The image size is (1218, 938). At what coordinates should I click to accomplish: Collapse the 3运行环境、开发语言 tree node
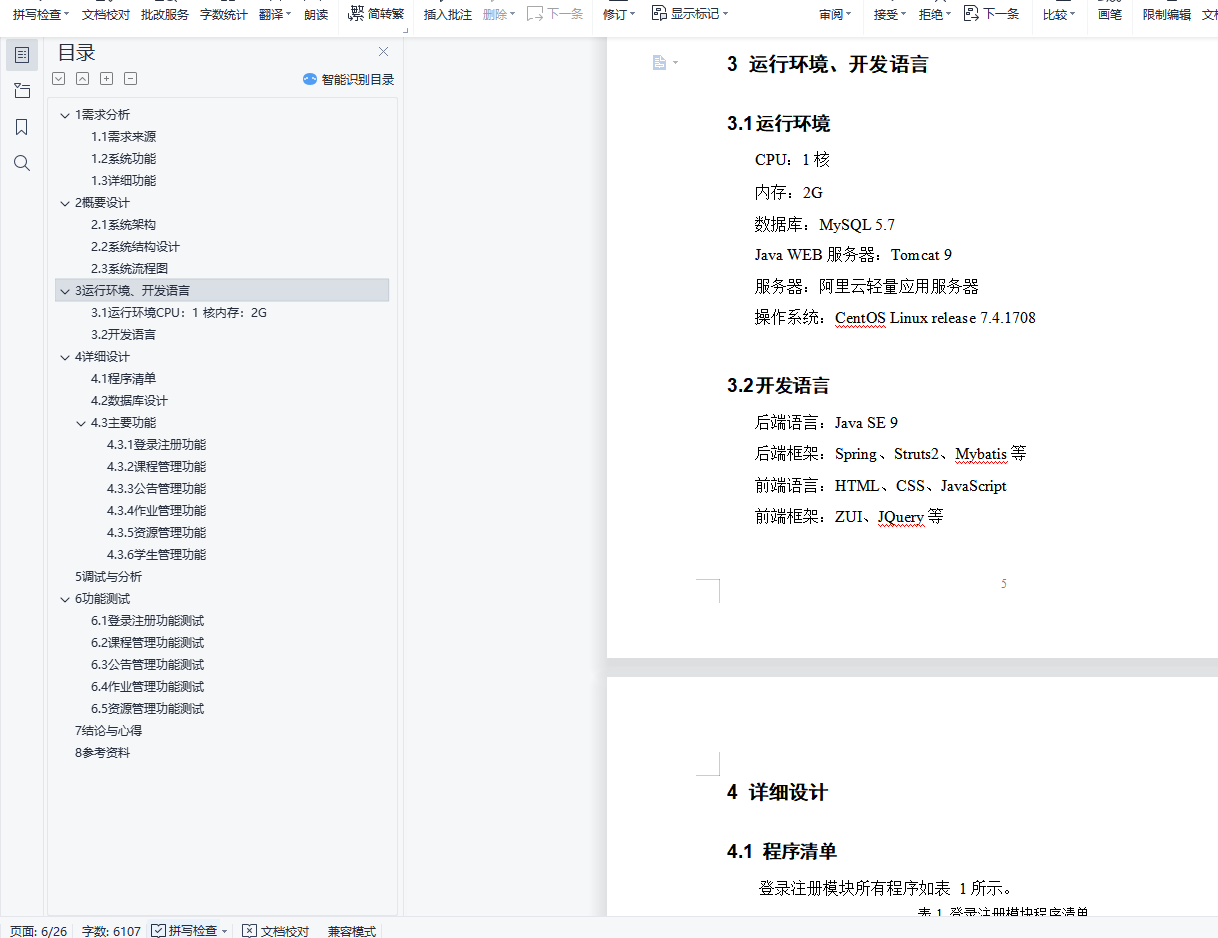tap(65, 291)
